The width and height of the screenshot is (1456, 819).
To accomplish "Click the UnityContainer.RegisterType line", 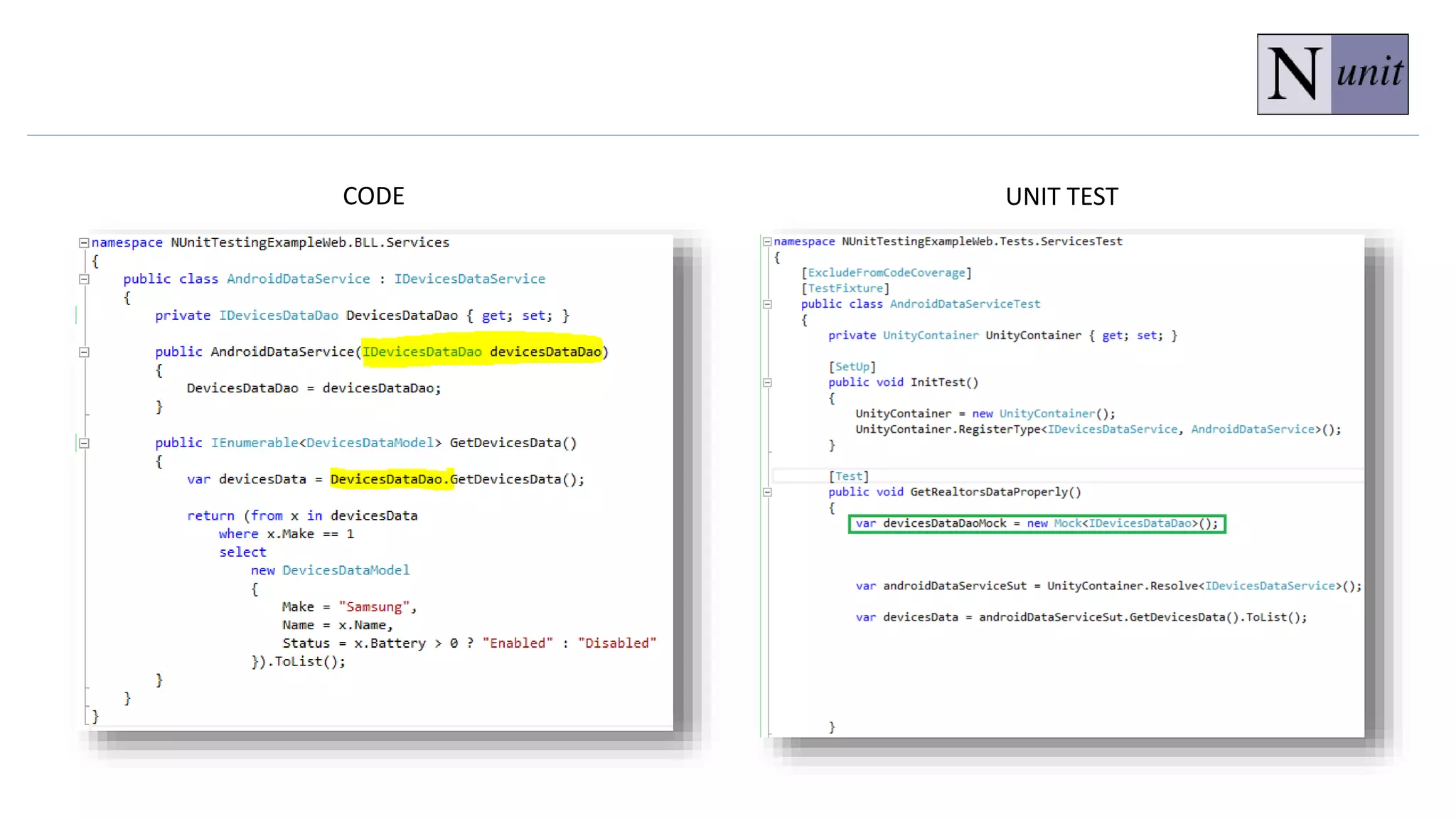I will (1098, 429).
